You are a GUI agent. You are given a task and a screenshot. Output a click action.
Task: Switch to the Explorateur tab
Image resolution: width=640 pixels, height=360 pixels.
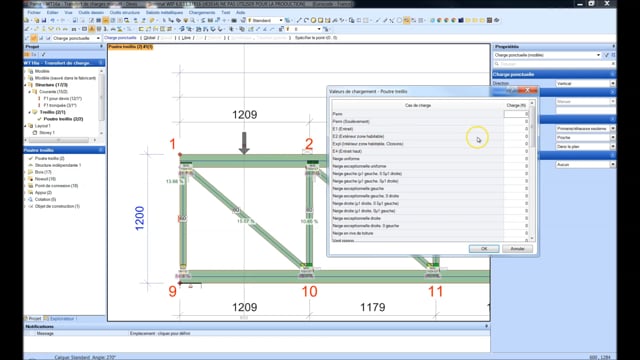pyautogui.click(x=61, y=318)
